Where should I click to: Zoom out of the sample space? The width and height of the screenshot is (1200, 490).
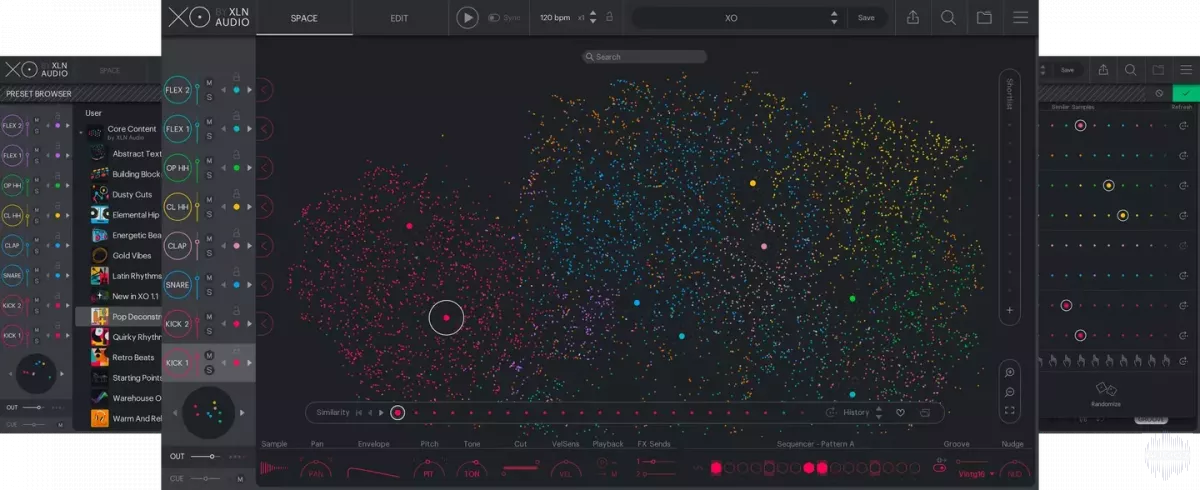(x=1010, y=391)
